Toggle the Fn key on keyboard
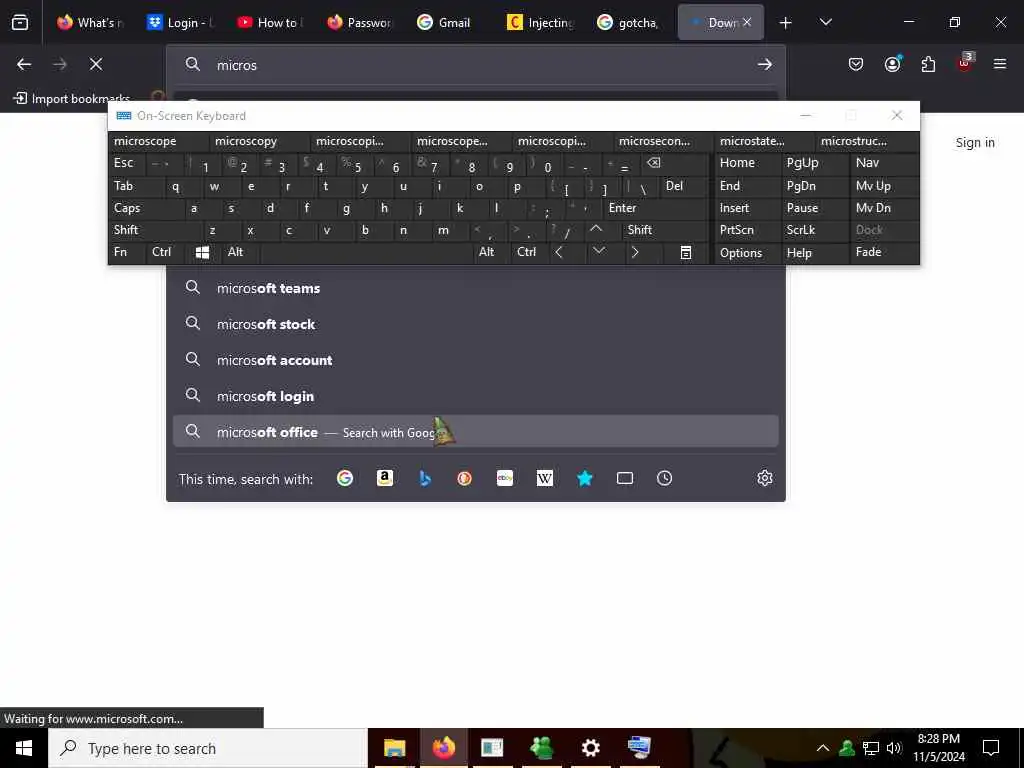The image size is (1024, 768). click(x=127, y=252)
